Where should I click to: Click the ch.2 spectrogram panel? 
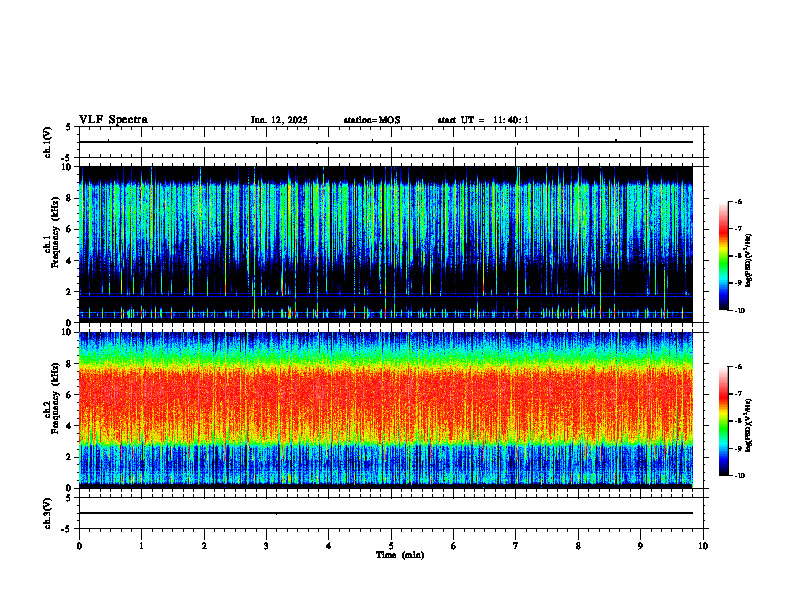tap(386, 410)
